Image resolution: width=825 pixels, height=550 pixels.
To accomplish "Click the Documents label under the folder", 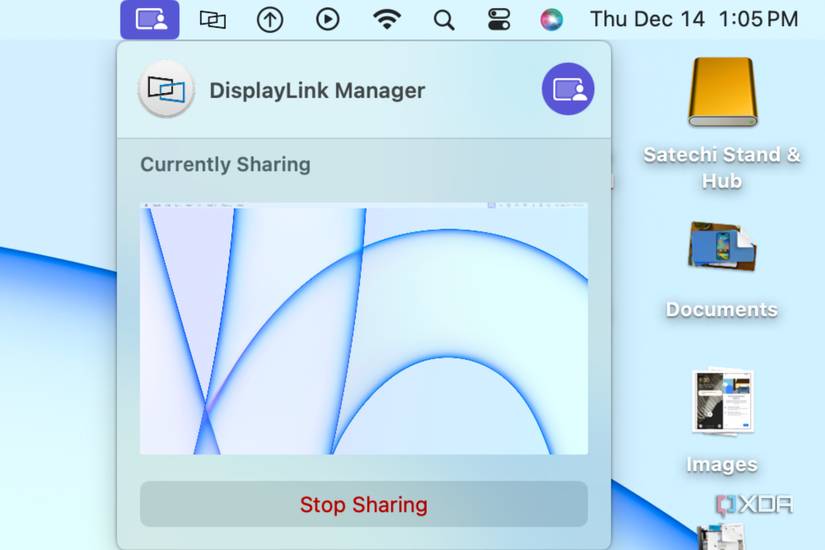I will pyautogui.click(x=722, y=309).
